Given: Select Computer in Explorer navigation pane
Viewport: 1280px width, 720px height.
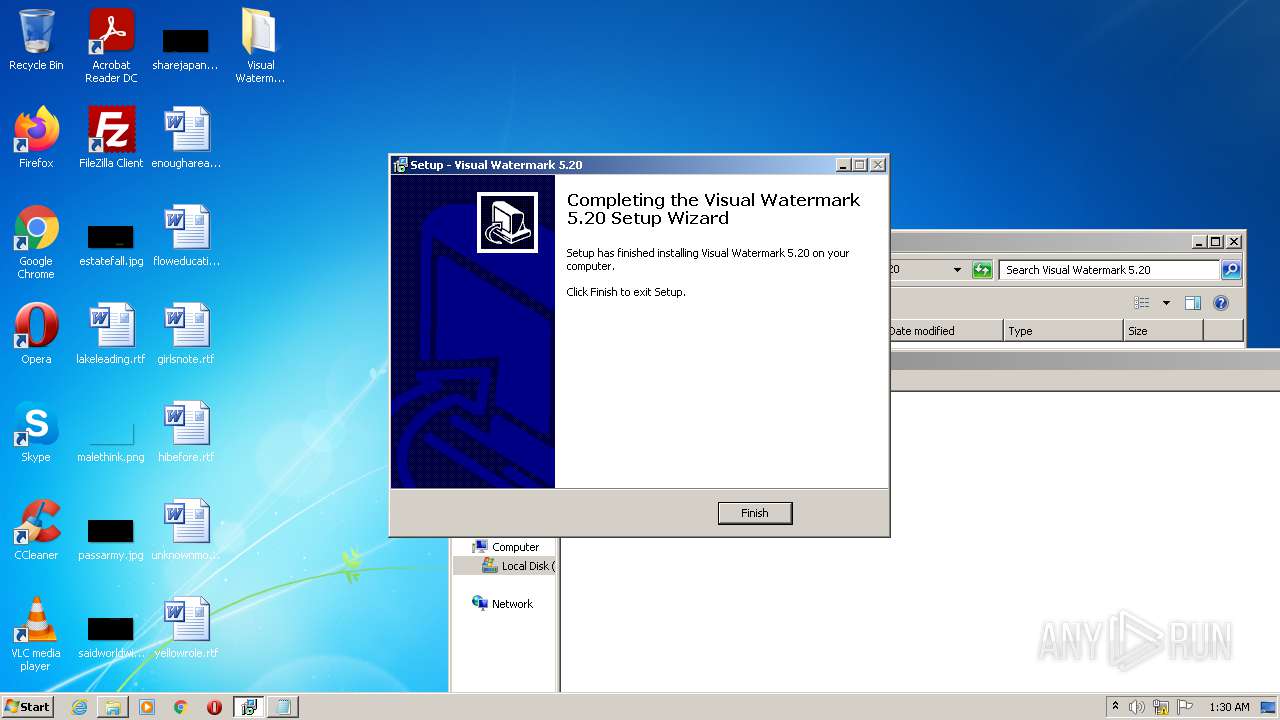Looking at the screenshot, I should pyautogui.click(x=505, y=547).
